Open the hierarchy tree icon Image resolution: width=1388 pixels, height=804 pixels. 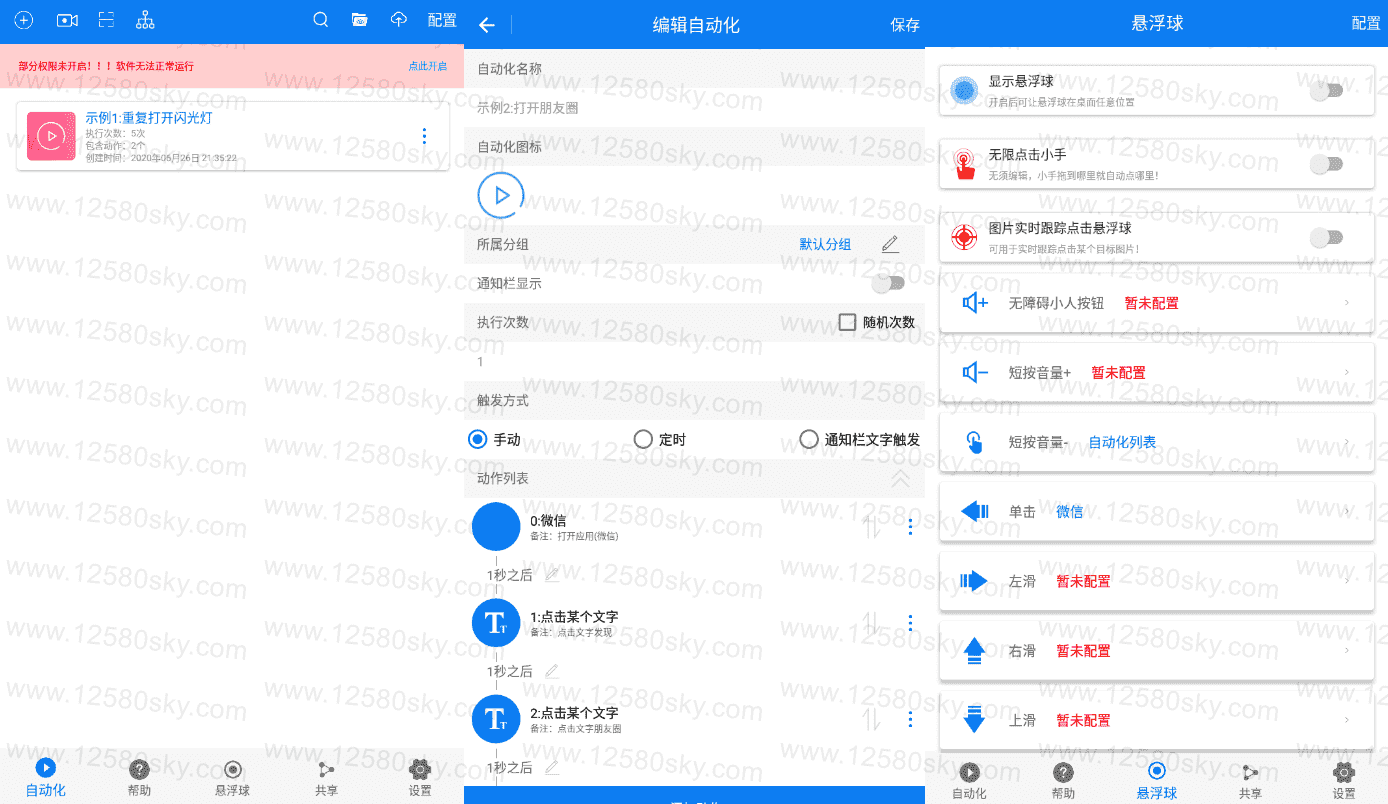145,20
